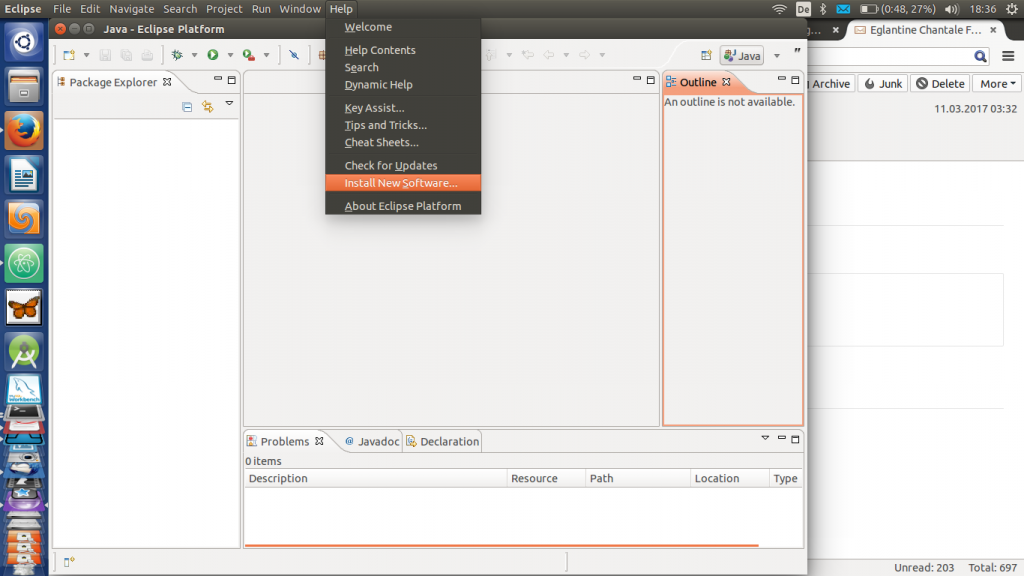Viewport: 1024px width, 576px height.
Task: Click the volume speaker indicator
Action: click(x=952, y=9)
